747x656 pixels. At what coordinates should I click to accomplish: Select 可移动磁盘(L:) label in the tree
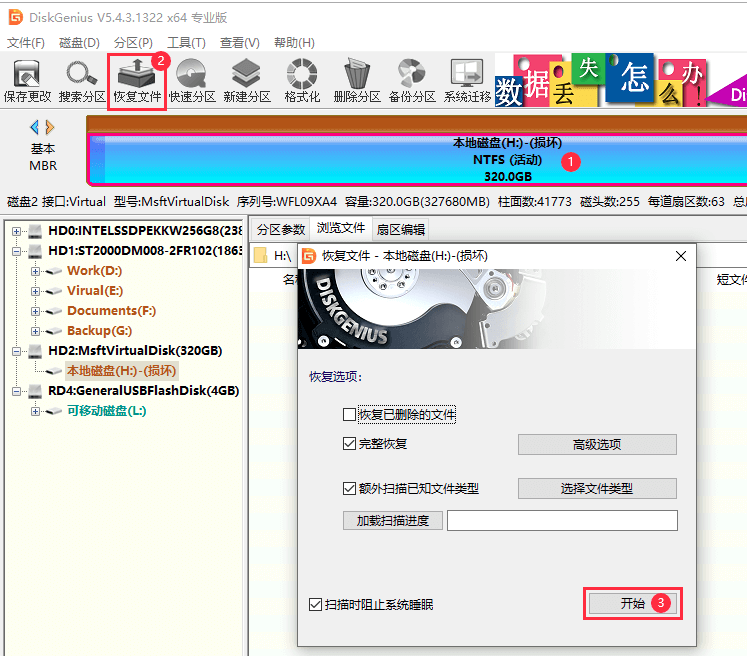click(x=106, y=411)
